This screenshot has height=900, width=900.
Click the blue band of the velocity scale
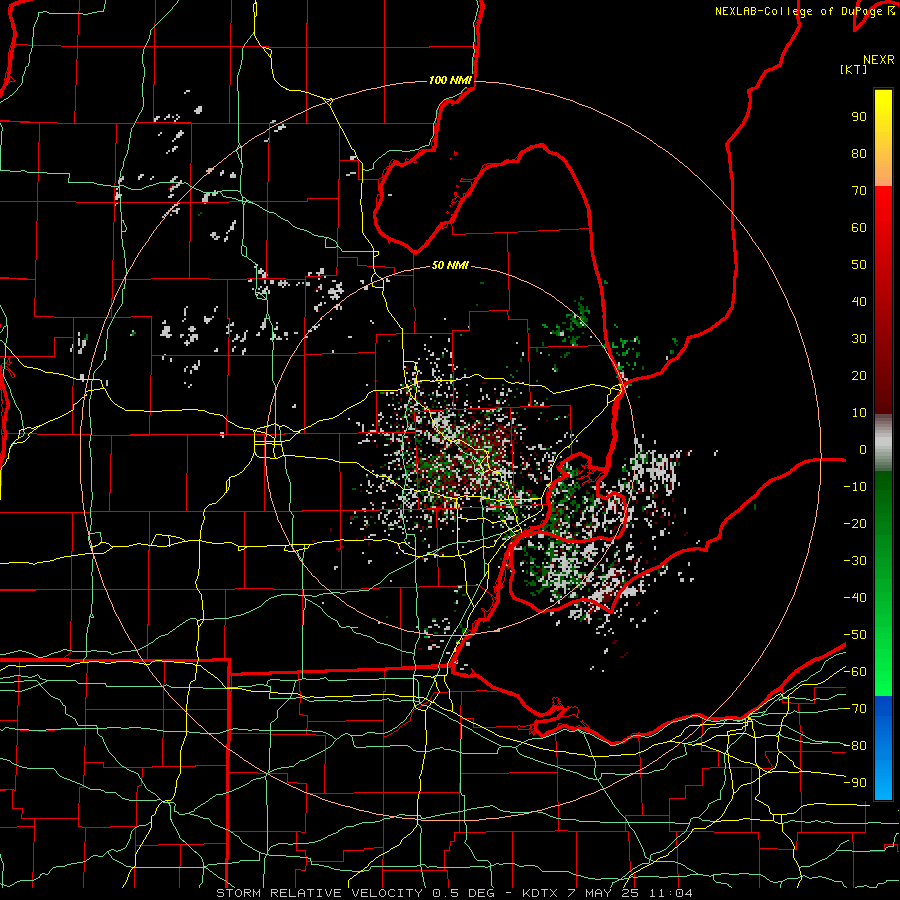tap(883, 746)
